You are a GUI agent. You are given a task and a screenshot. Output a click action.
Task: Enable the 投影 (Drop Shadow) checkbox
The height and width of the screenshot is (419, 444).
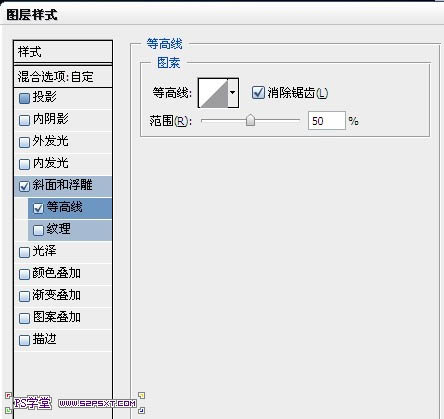24,98
